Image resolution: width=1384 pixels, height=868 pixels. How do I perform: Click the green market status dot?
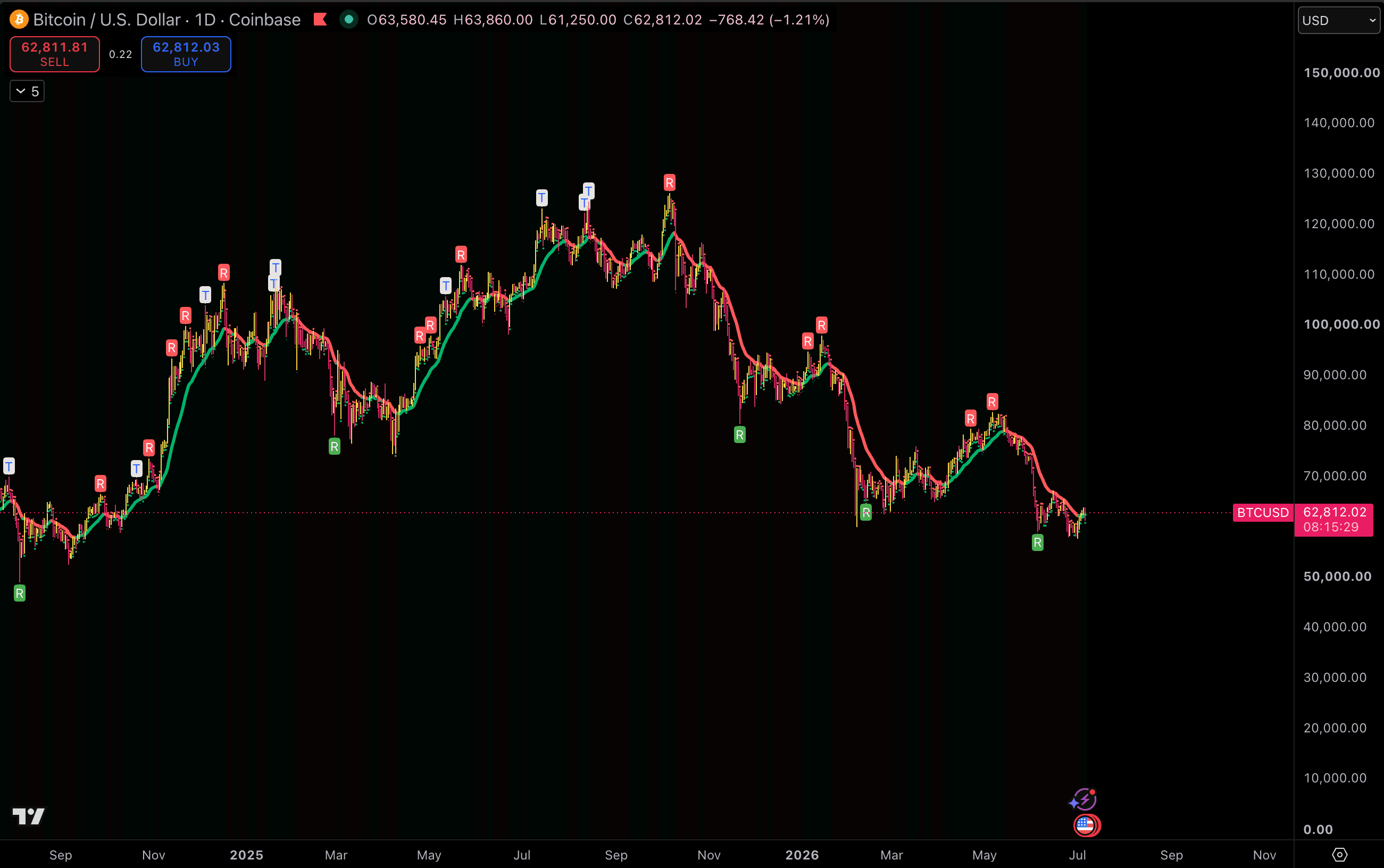[348, 20]
